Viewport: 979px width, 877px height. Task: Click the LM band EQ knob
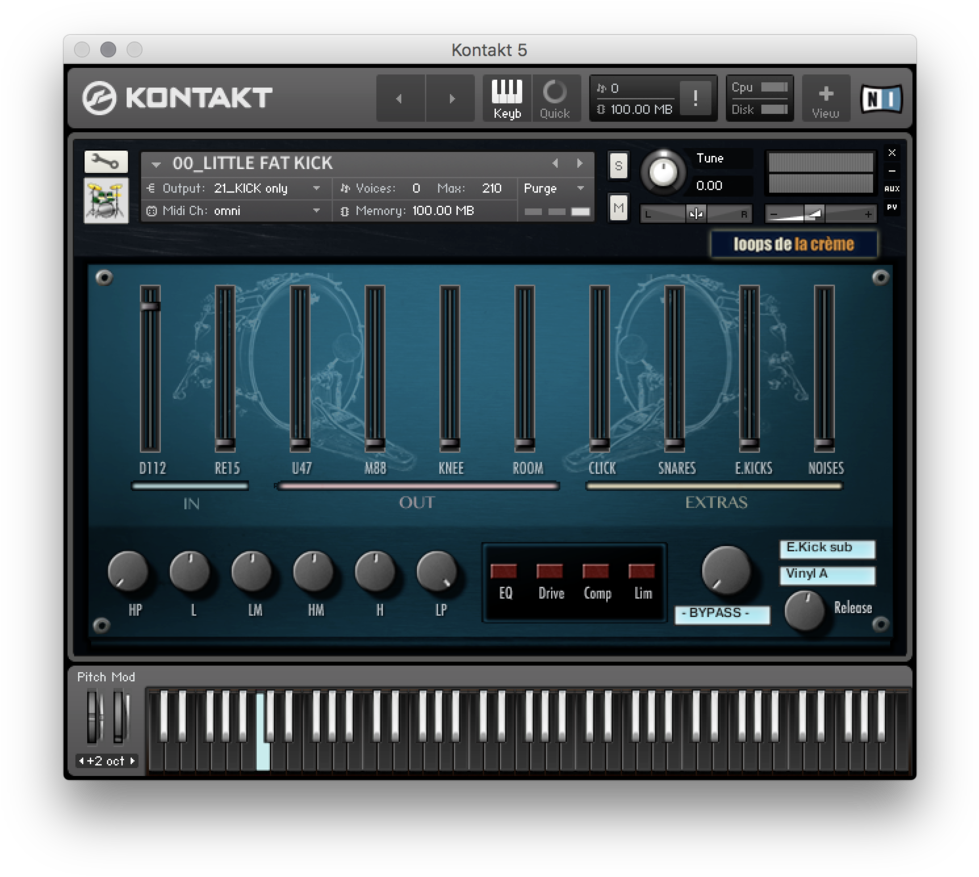[252, 571]
